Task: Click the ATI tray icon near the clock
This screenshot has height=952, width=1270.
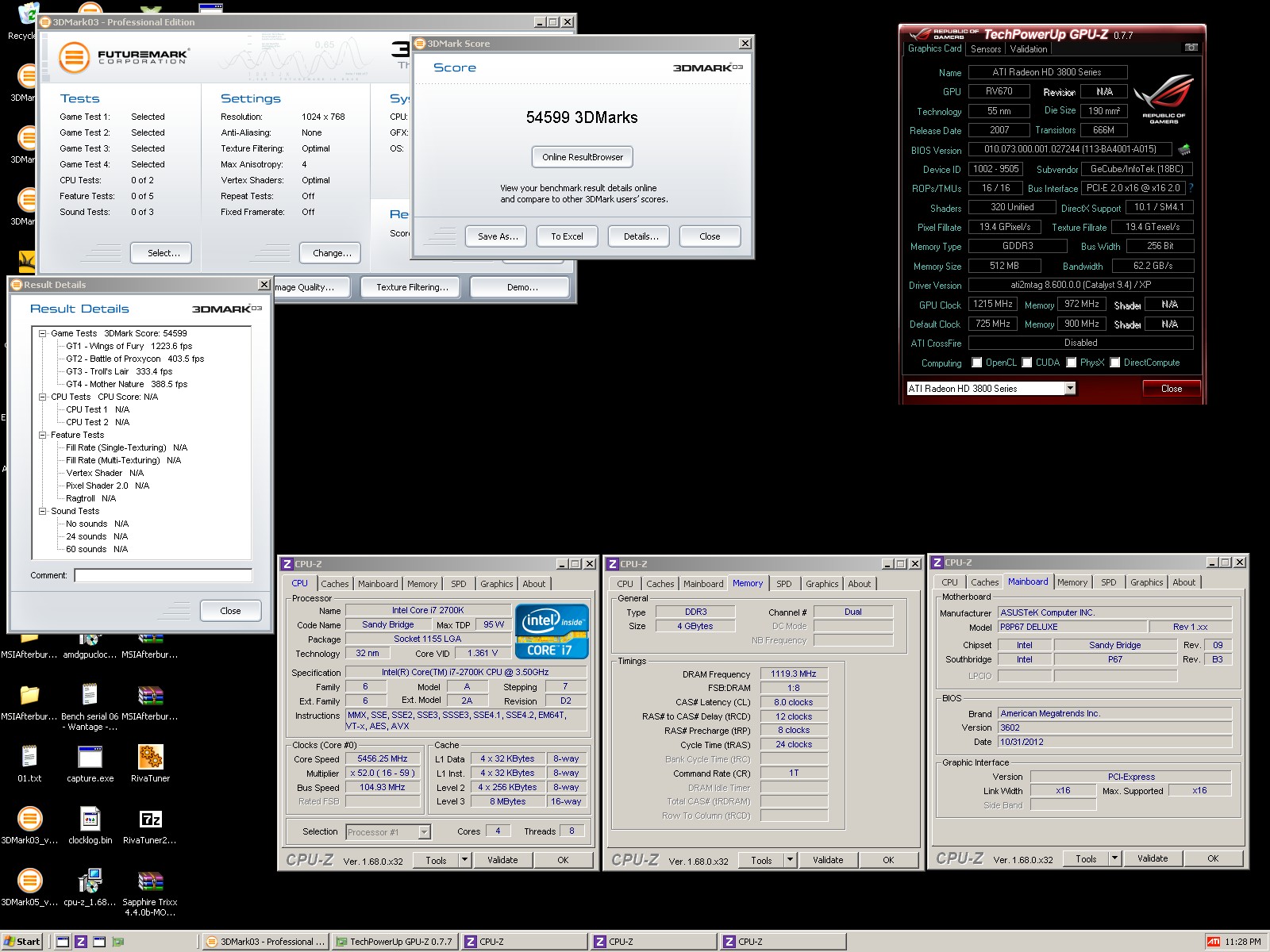Action: pos(1214,942)
